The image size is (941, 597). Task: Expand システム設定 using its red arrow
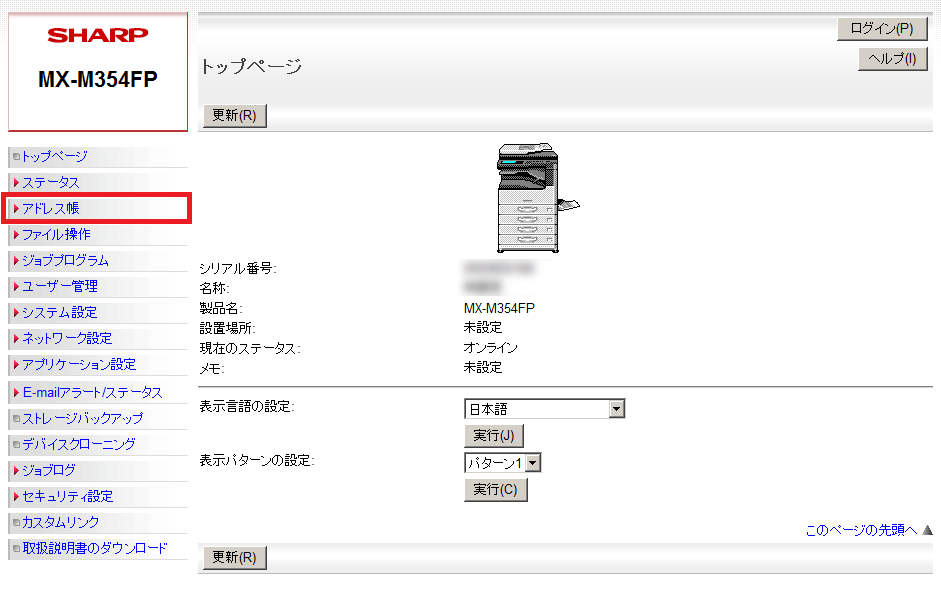tap(16, 312)
